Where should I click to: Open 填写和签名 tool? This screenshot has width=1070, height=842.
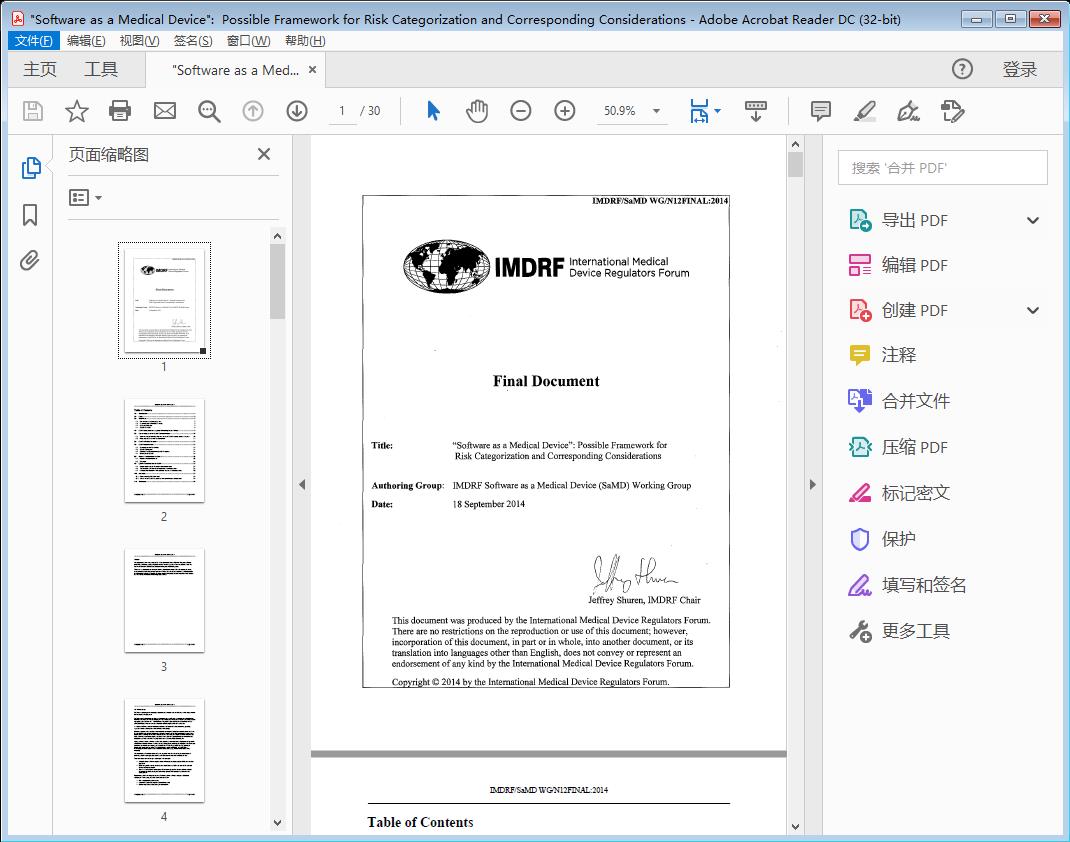tap(907, 585)
